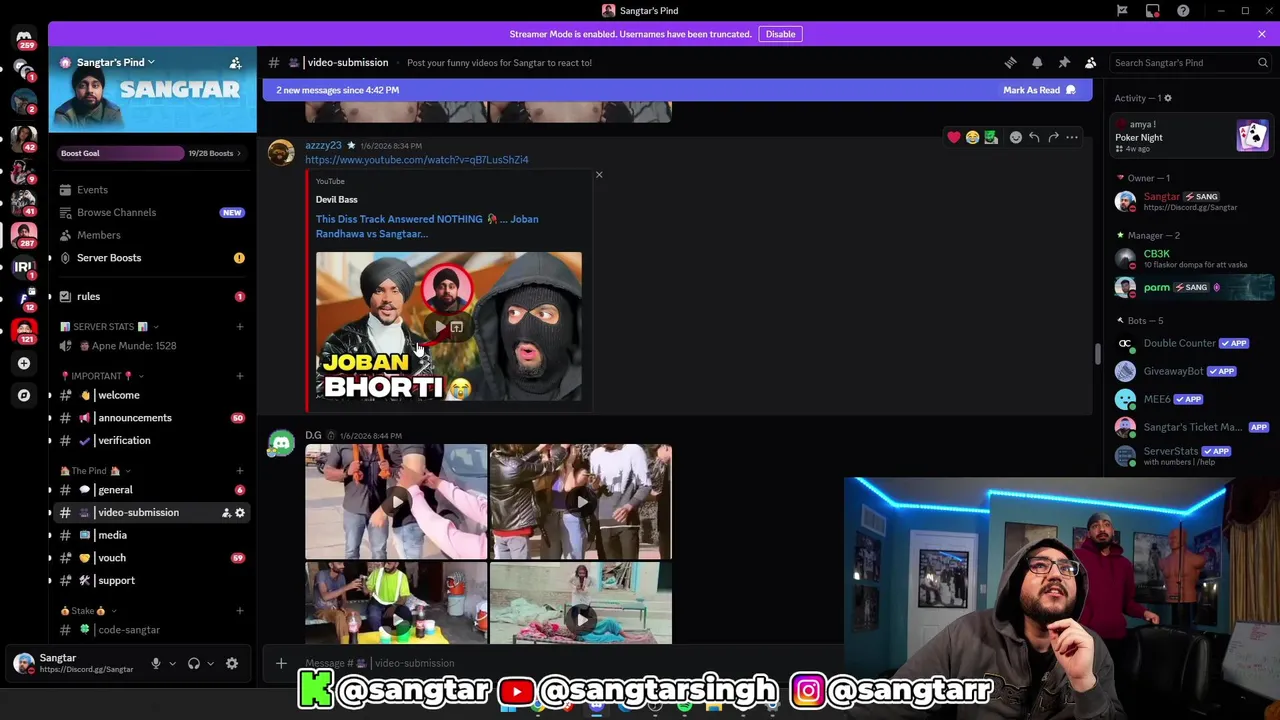The image size is (1280, 720).
Task: Open Events in sidebar
Action: (152, 190)
